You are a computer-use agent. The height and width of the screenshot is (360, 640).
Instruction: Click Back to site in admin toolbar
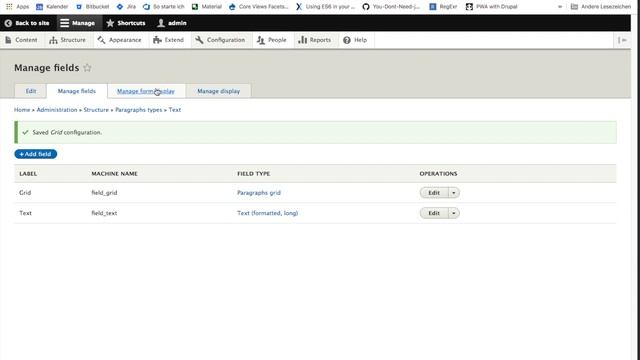(27, 23)
